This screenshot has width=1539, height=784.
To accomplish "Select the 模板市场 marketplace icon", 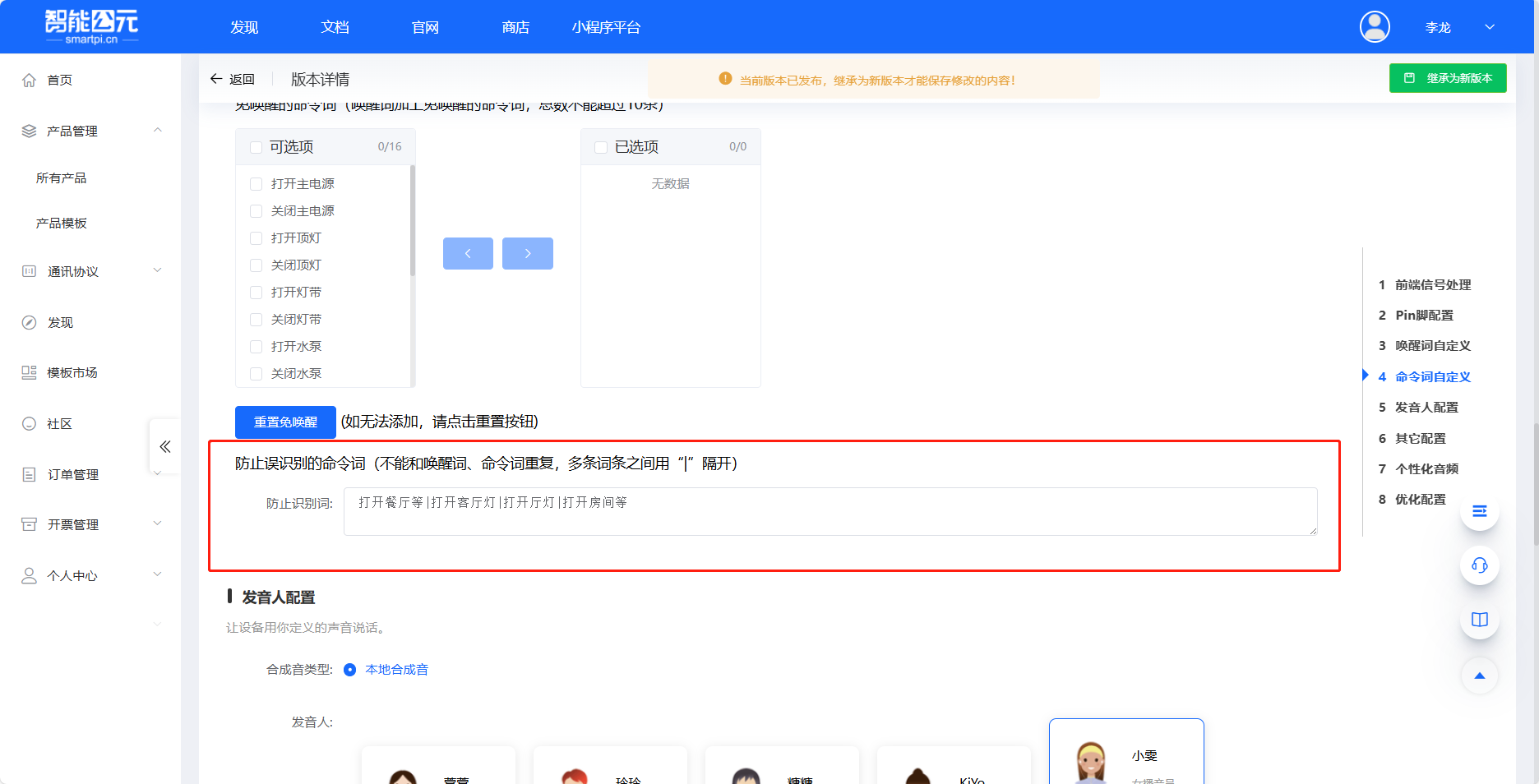I will 30,372.
